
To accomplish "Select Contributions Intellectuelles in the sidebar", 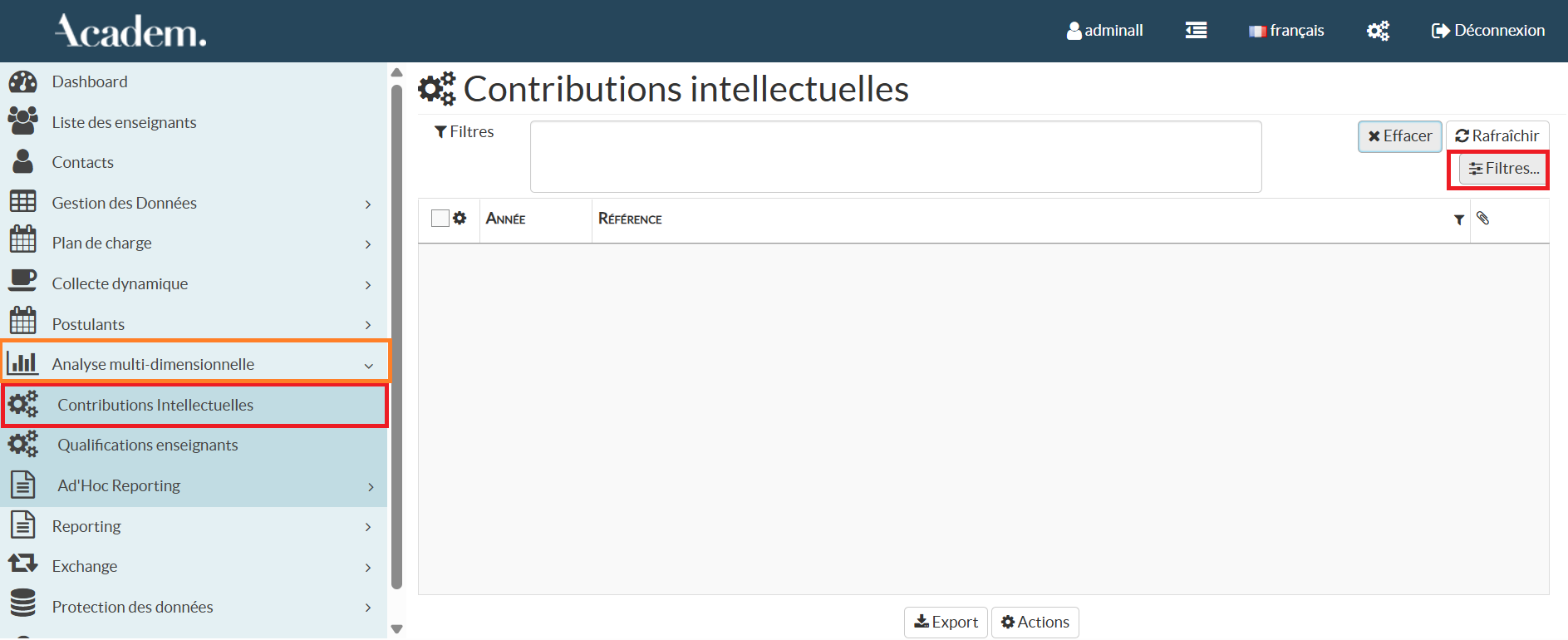I will point(155,405).
